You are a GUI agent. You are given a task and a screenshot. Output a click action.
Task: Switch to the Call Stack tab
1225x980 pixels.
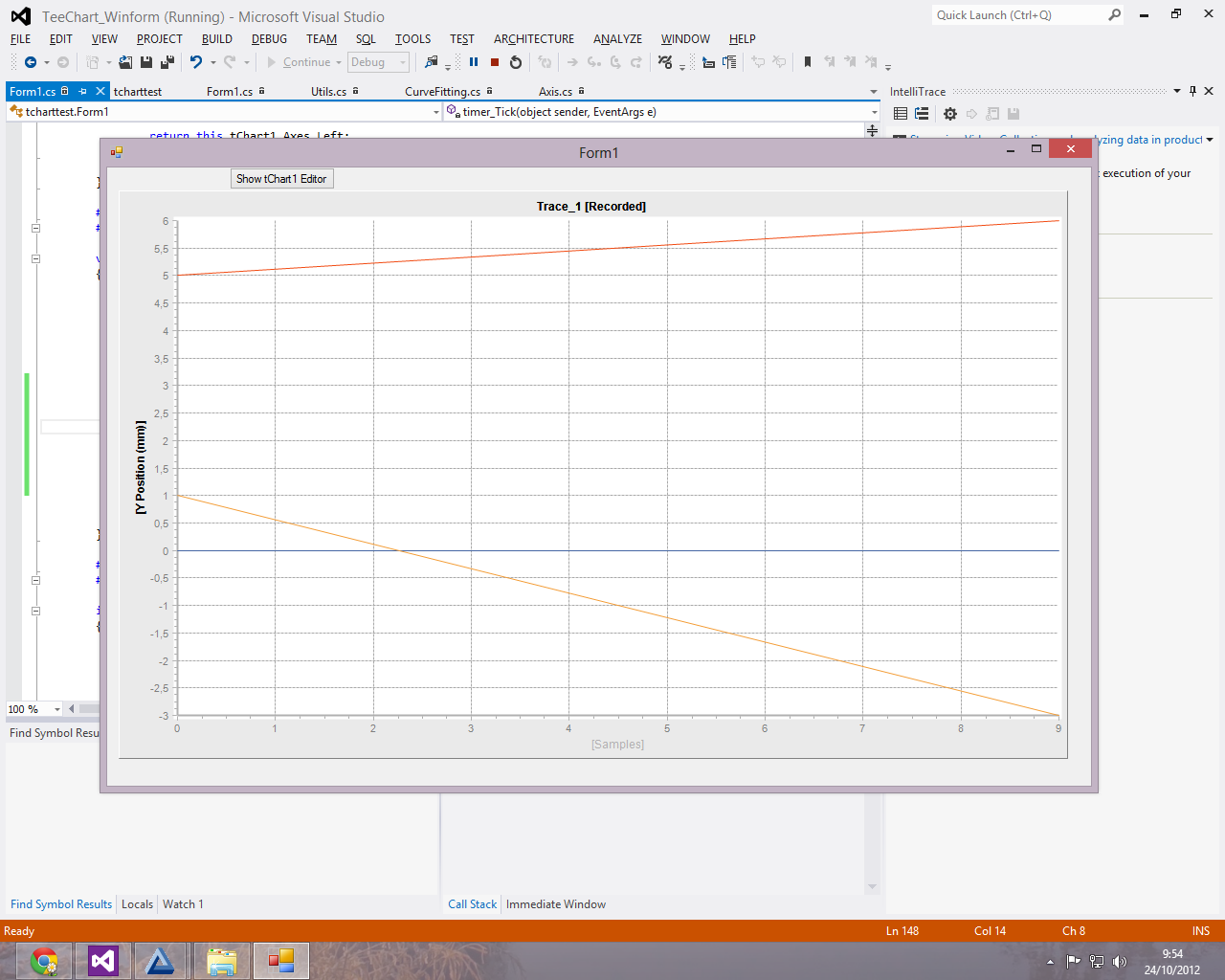(472, 904)
